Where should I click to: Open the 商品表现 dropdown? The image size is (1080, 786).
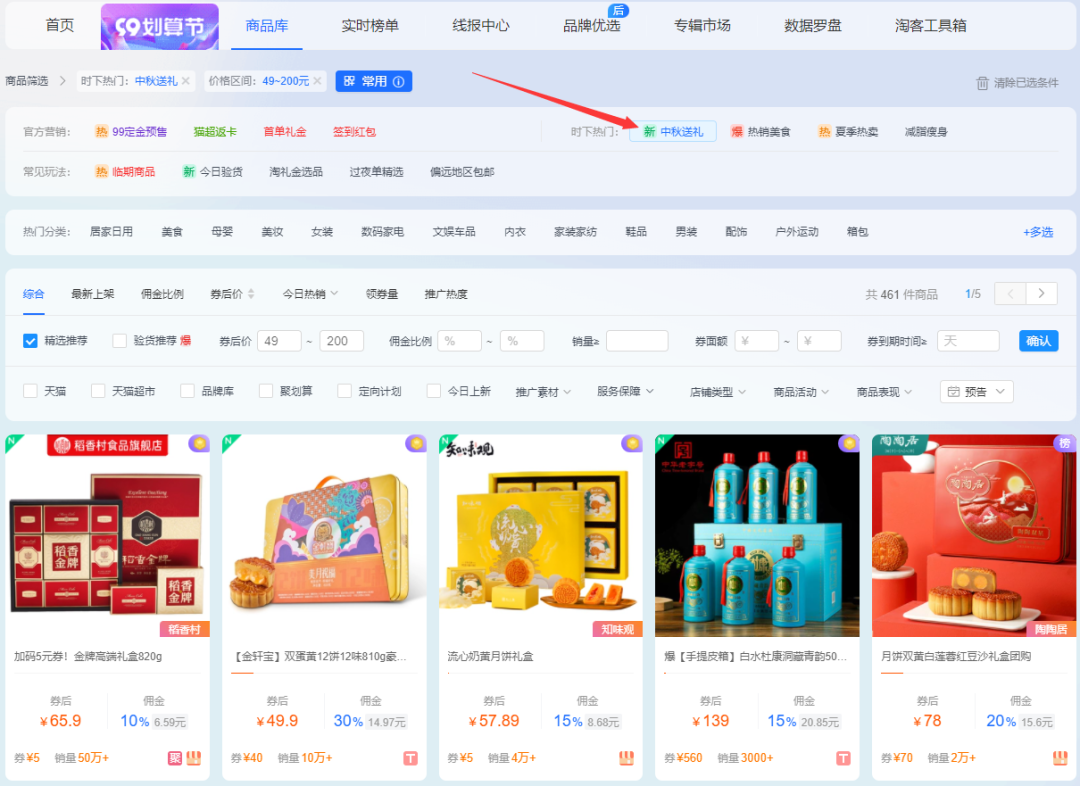pyautogui.click(x=884, y=392)
